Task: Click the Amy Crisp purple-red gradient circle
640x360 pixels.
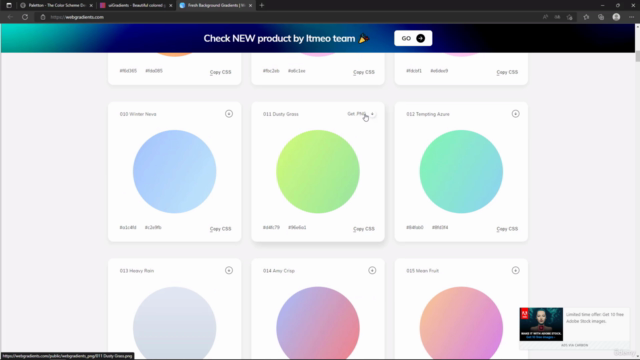Action: (318, 323)
